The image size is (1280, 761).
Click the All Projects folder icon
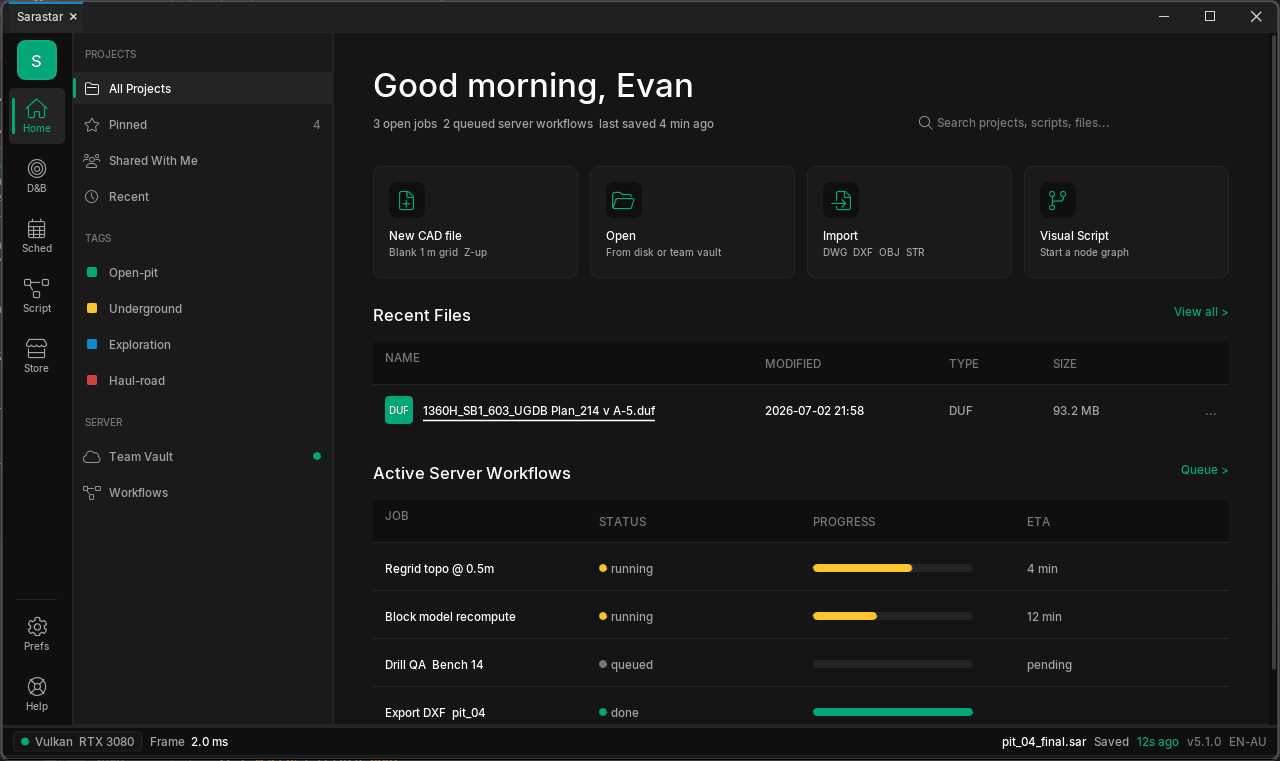[92, 89]
